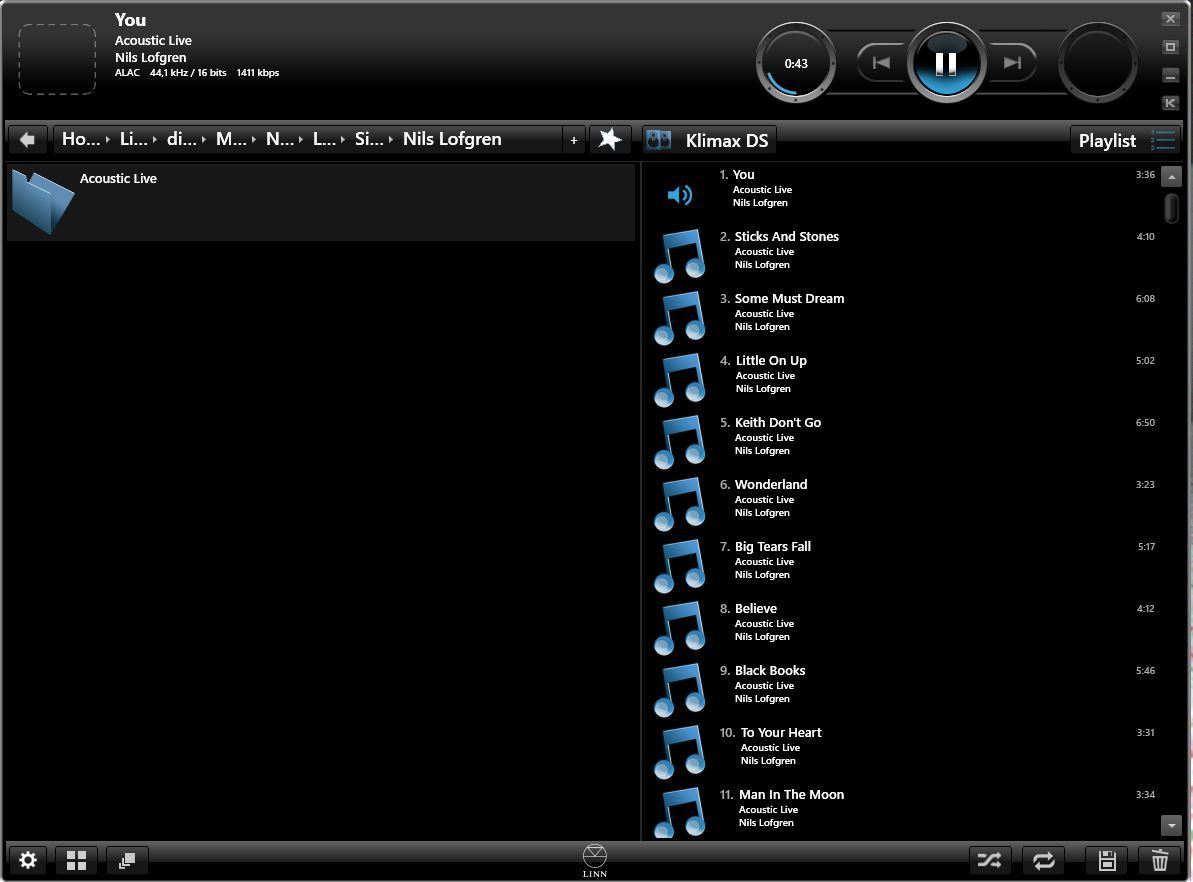
Task: Open settings with the gear icon
Action: pos(28,860)
